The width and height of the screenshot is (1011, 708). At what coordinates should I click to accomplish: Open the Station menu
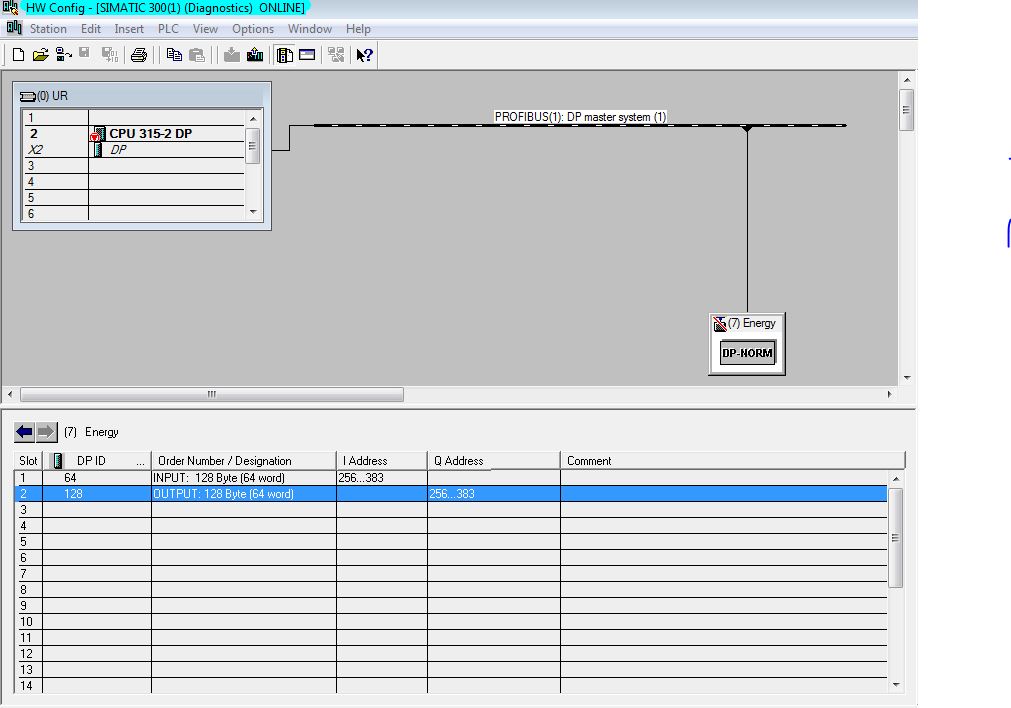(x=48, y=29)
